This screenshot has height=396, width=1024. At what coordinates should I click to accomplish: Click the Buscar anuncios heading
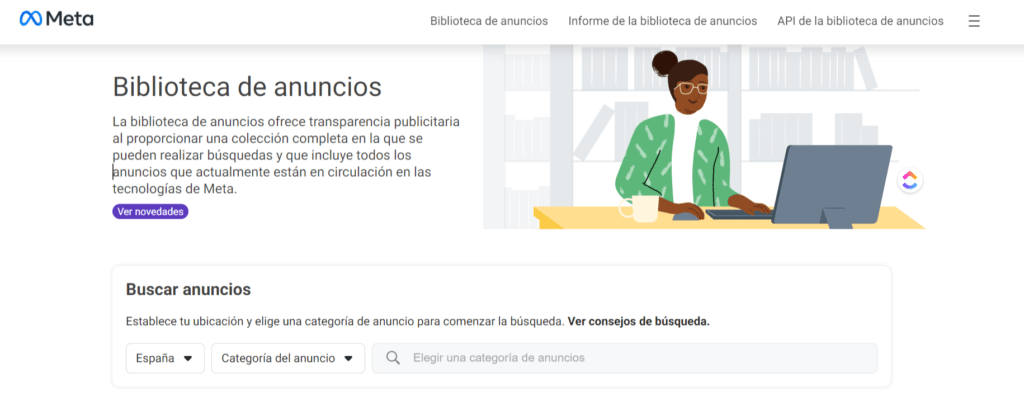188,289
